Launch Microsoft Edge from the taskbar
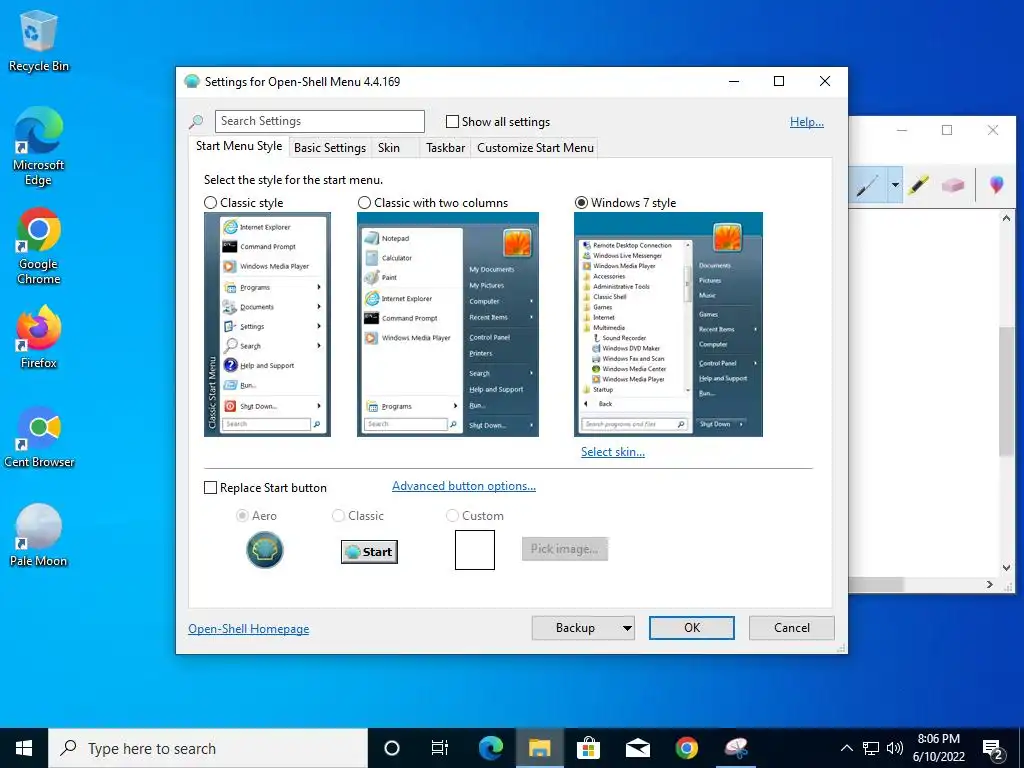Image resolution: width=1024 pixels, height=768 pixels. point(491,748)
